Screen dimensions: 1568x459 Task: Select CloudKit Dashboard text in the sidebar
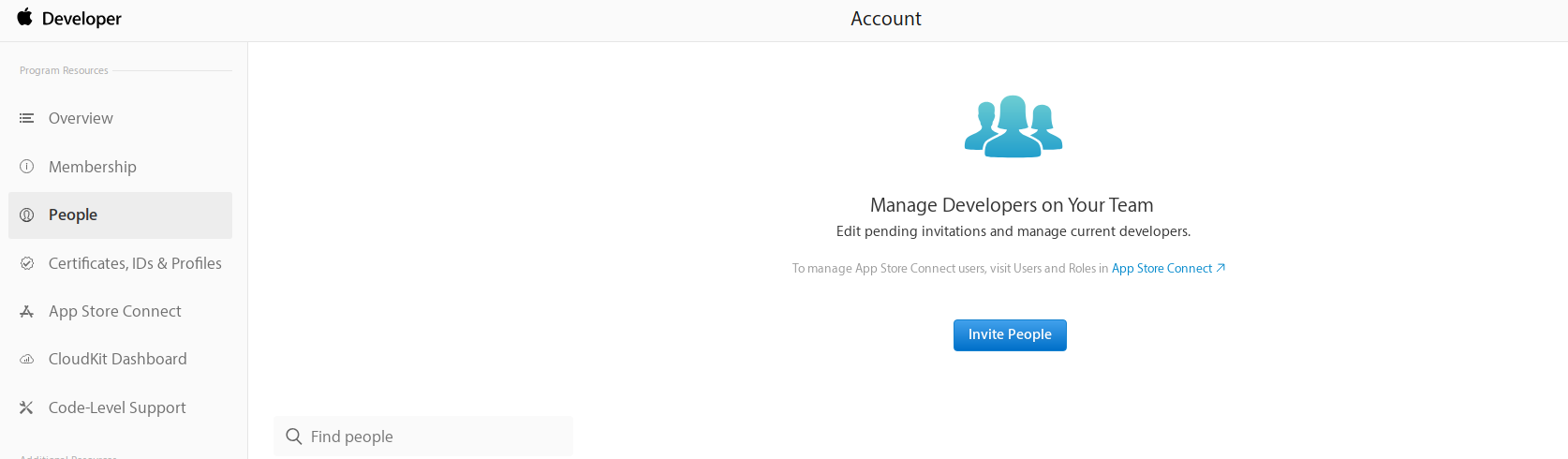[118, 359]
